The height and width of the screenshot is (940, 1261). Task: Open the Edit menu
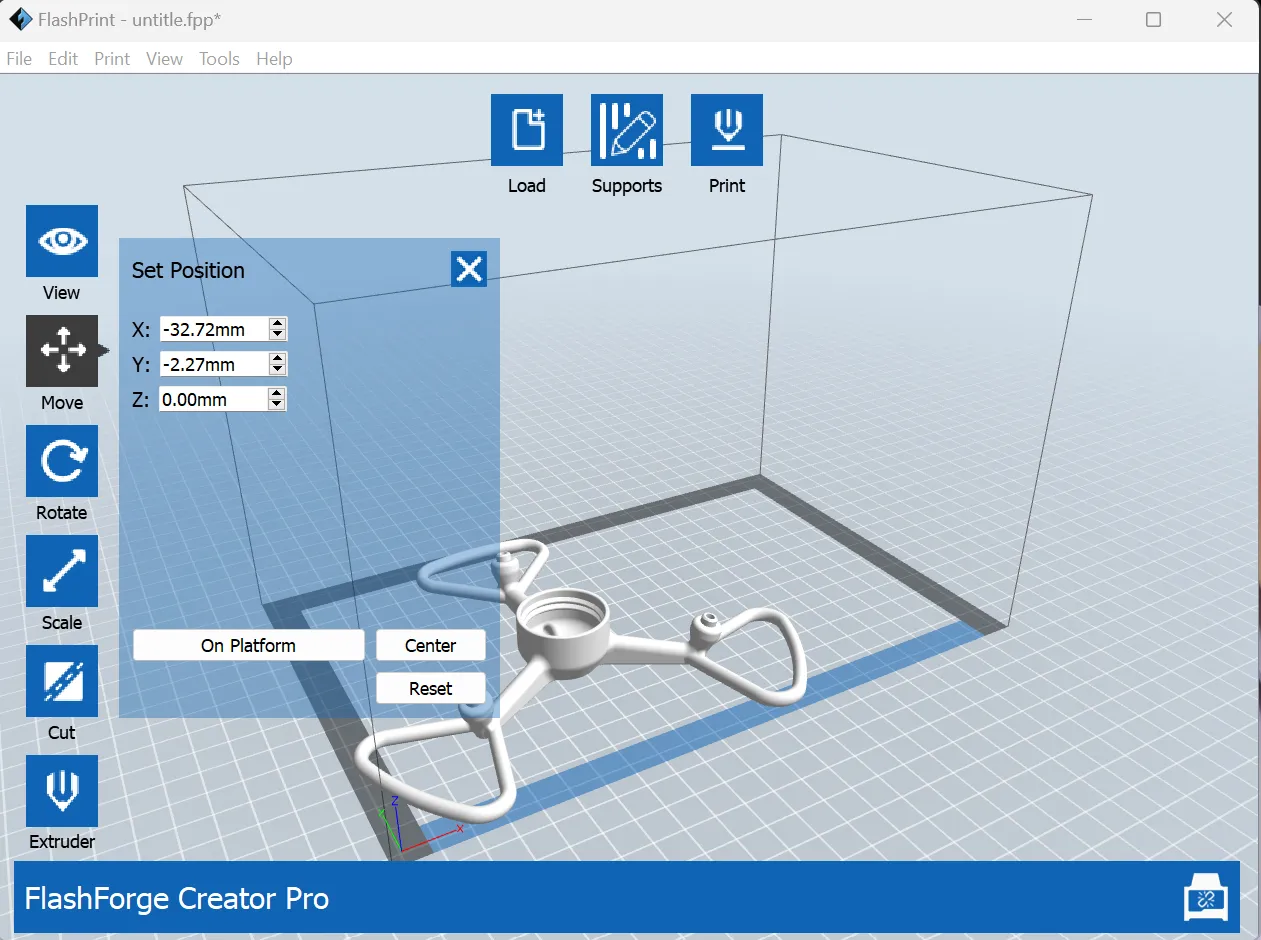[x=63, y=59]
